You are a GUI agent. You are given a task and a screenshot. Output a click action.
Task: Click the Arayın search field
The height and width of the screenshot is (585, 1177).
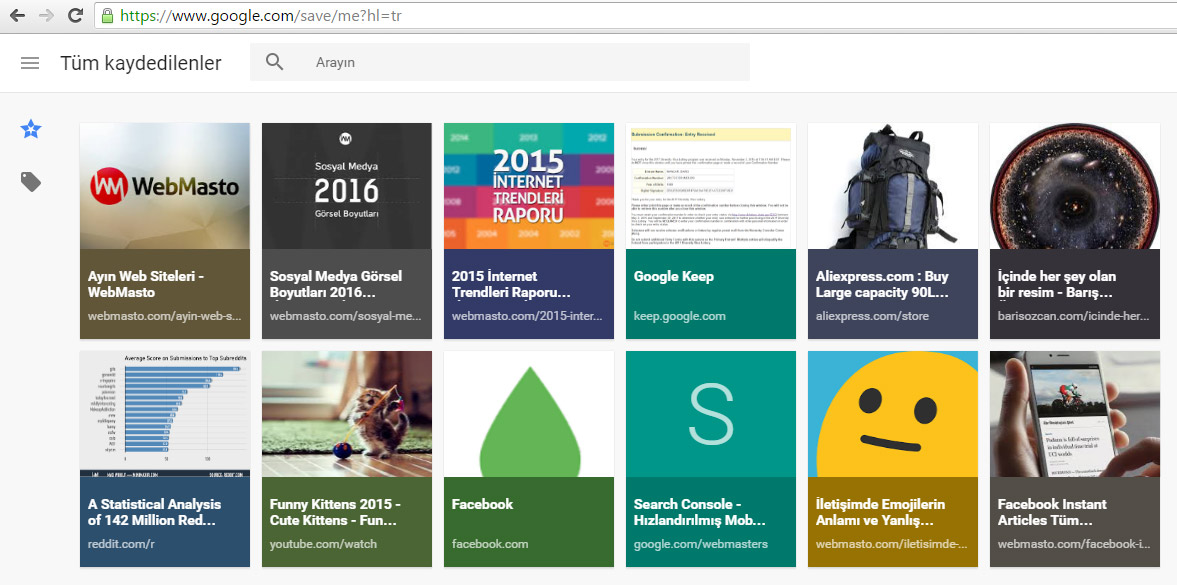tap(500, 62)
